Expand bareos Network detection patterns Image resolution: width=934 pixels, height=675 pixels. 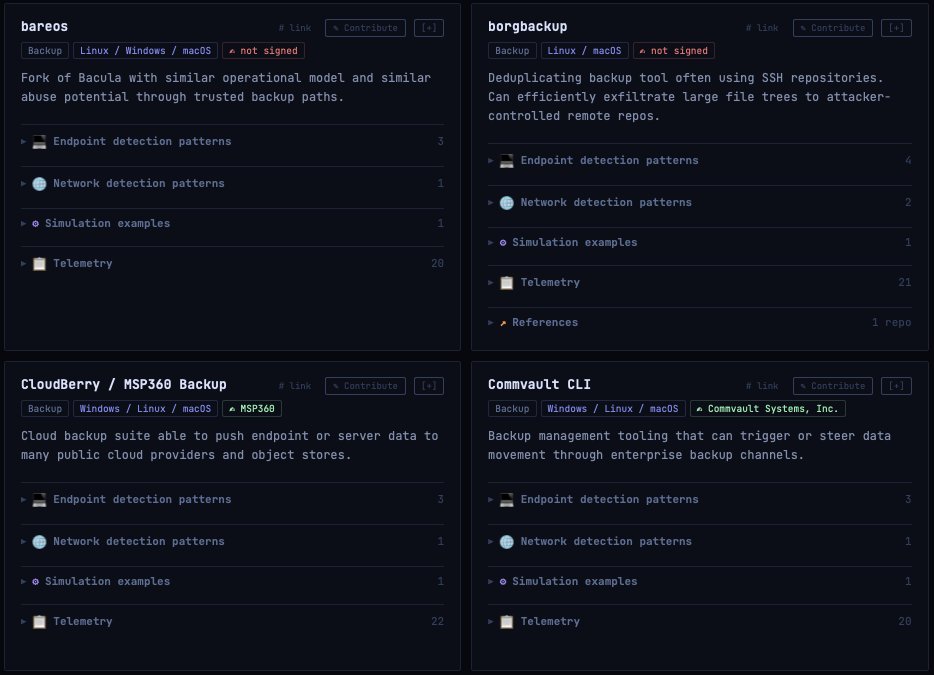pos(232,183)
